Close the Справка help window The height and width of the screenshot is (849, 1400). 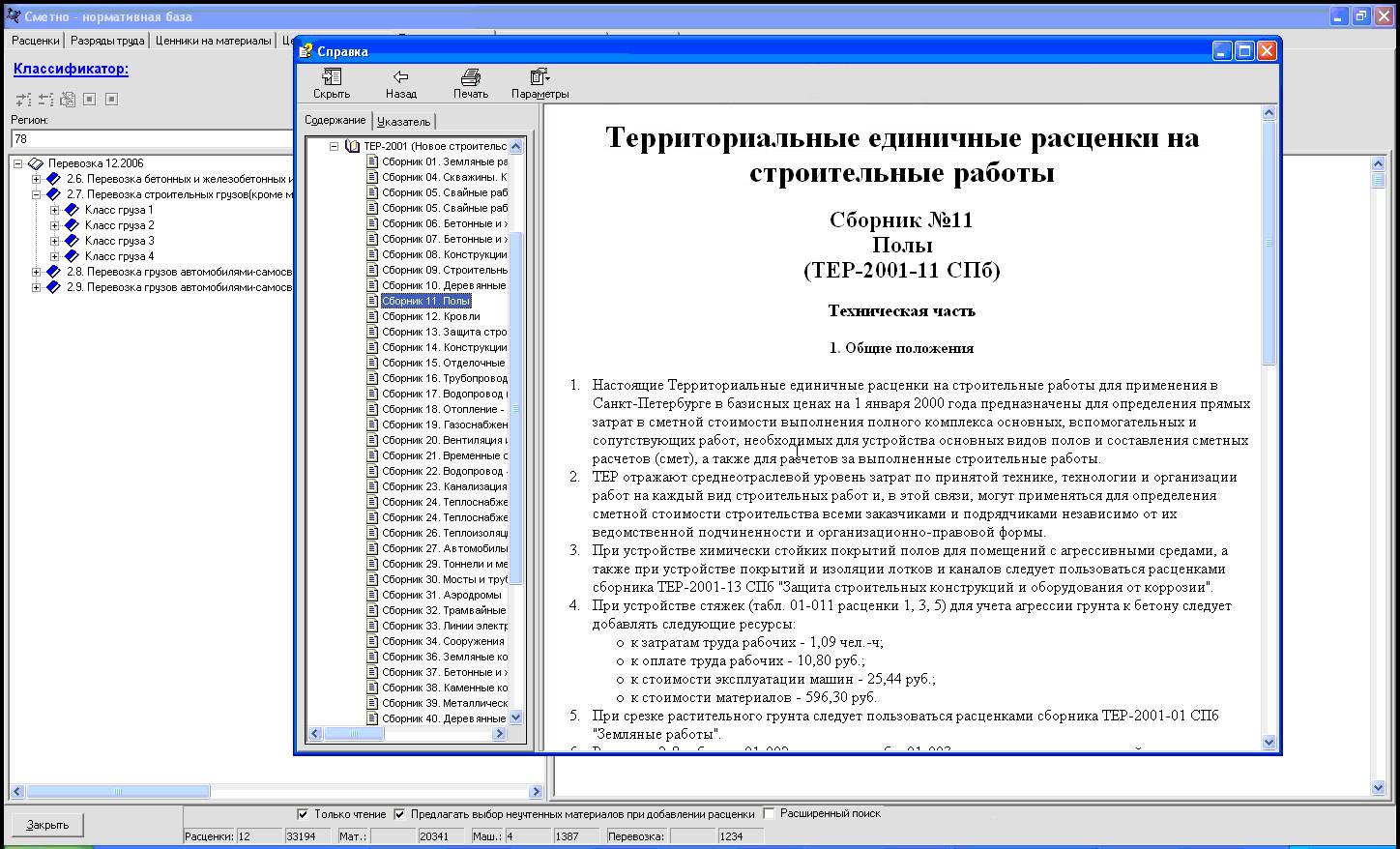[1267, 51]
